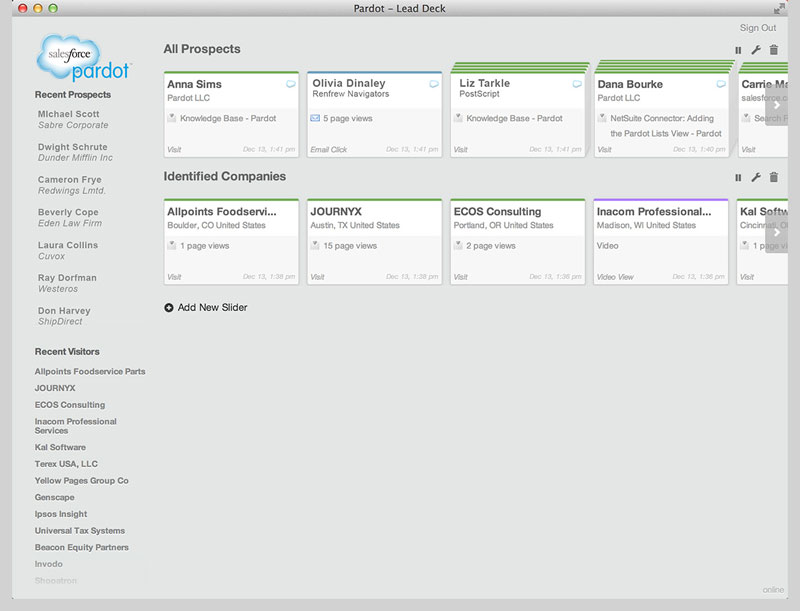The image size is (800, 611).
Task: Click Add New Slider
Action: point(212,308)
